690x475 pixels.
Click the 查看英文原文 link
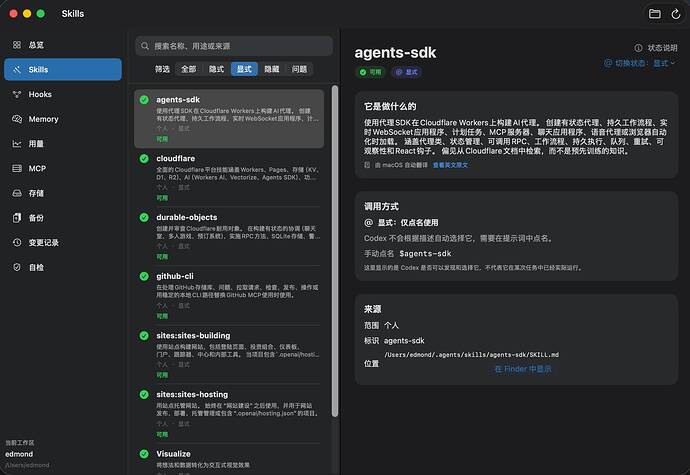tap(450, 165)
